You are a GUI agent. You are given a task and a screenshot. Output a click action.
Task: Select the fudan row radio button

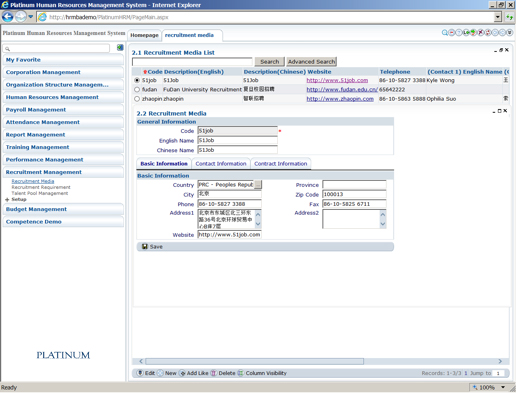[x=137, y=89]
